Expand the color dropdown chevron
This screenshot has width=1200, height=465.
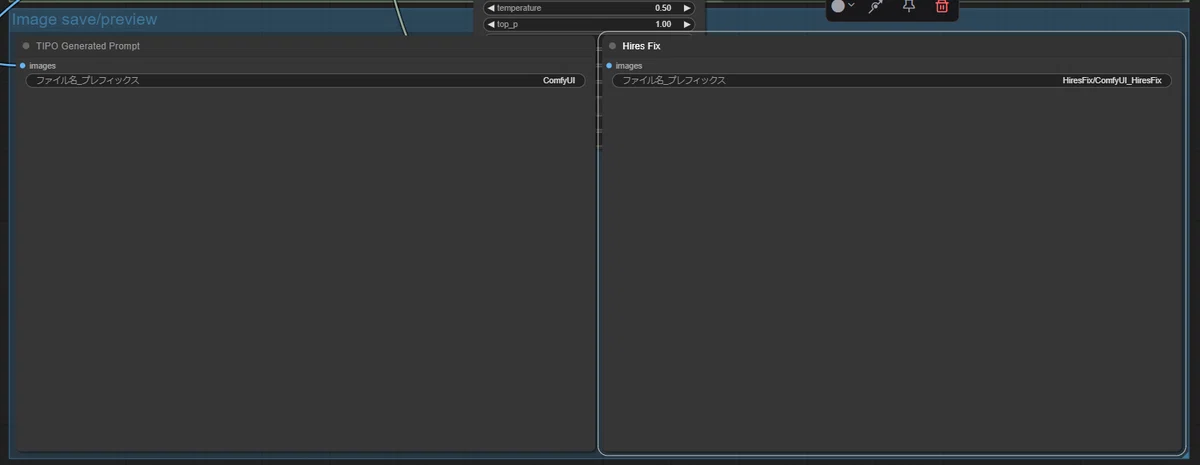852,6
